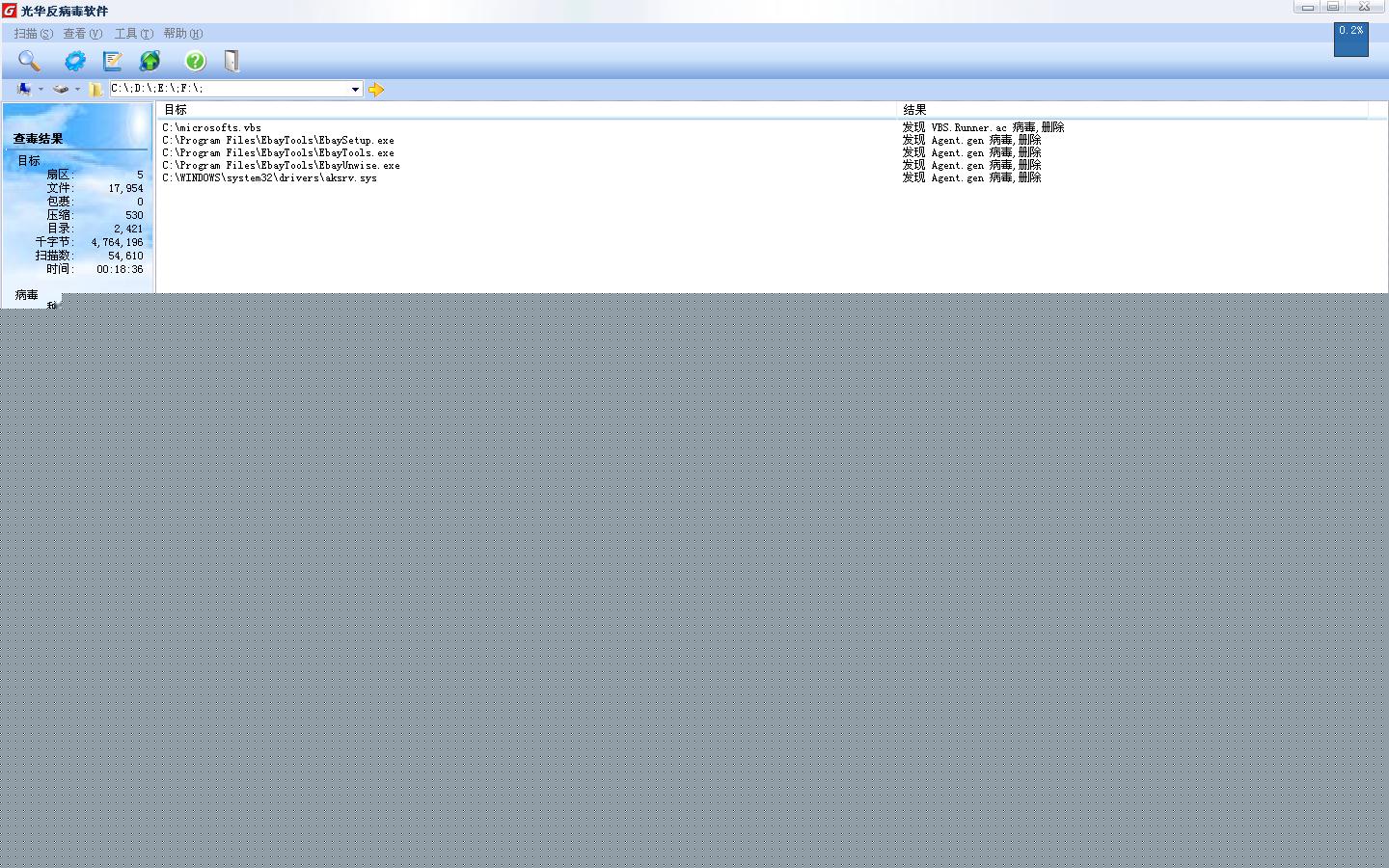
Task: Click the disk drive icon
Action: click(x=61, y=89)
